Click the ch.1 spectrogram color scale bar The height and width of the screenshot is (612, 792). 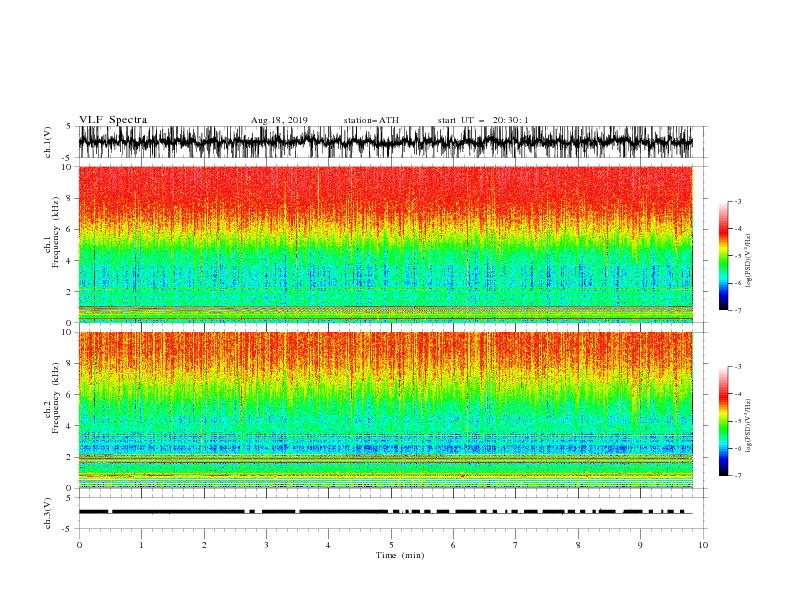pos(723,256)
